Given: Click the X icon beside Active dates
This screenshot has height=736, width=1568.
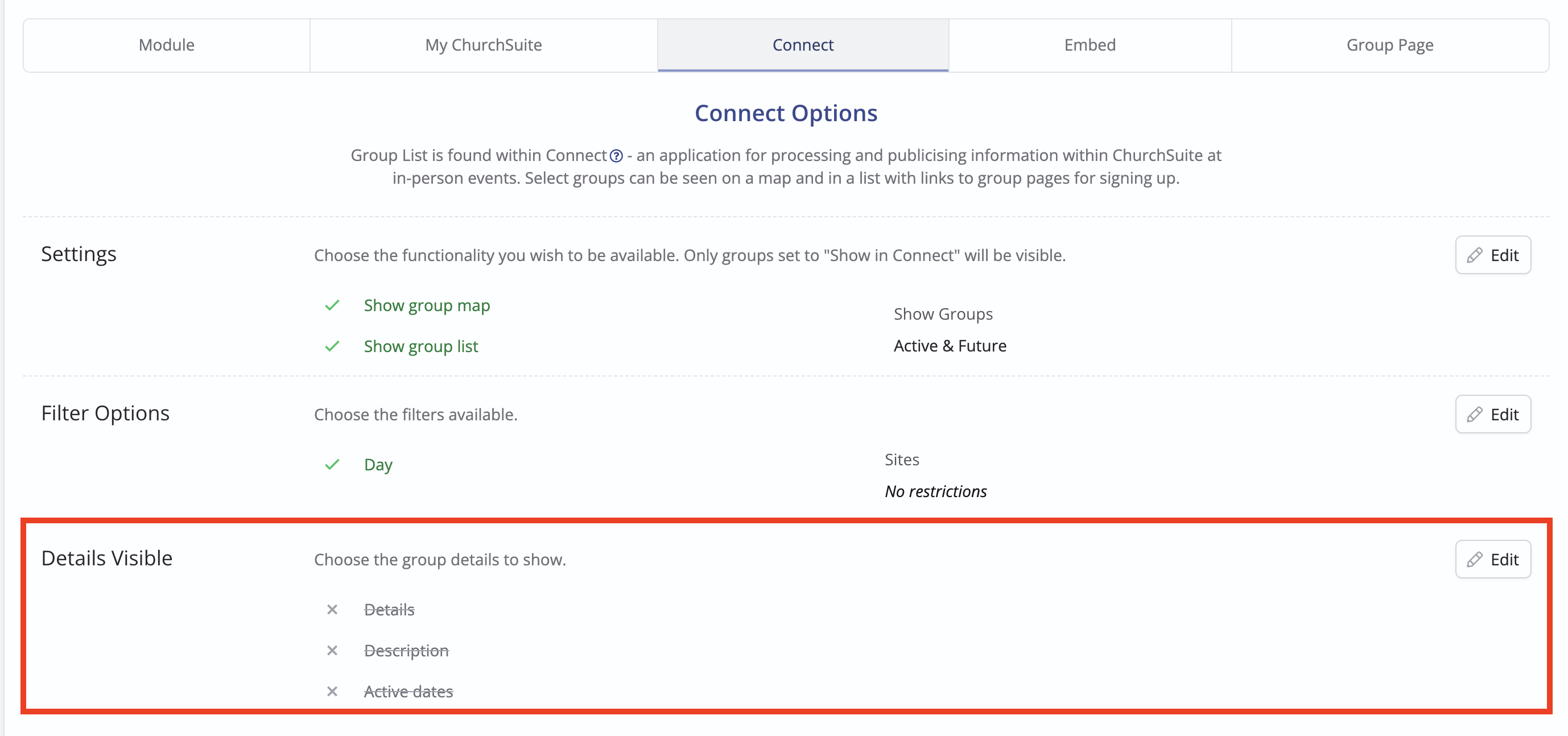Looking at the screenshot, I should click(332, 691).
